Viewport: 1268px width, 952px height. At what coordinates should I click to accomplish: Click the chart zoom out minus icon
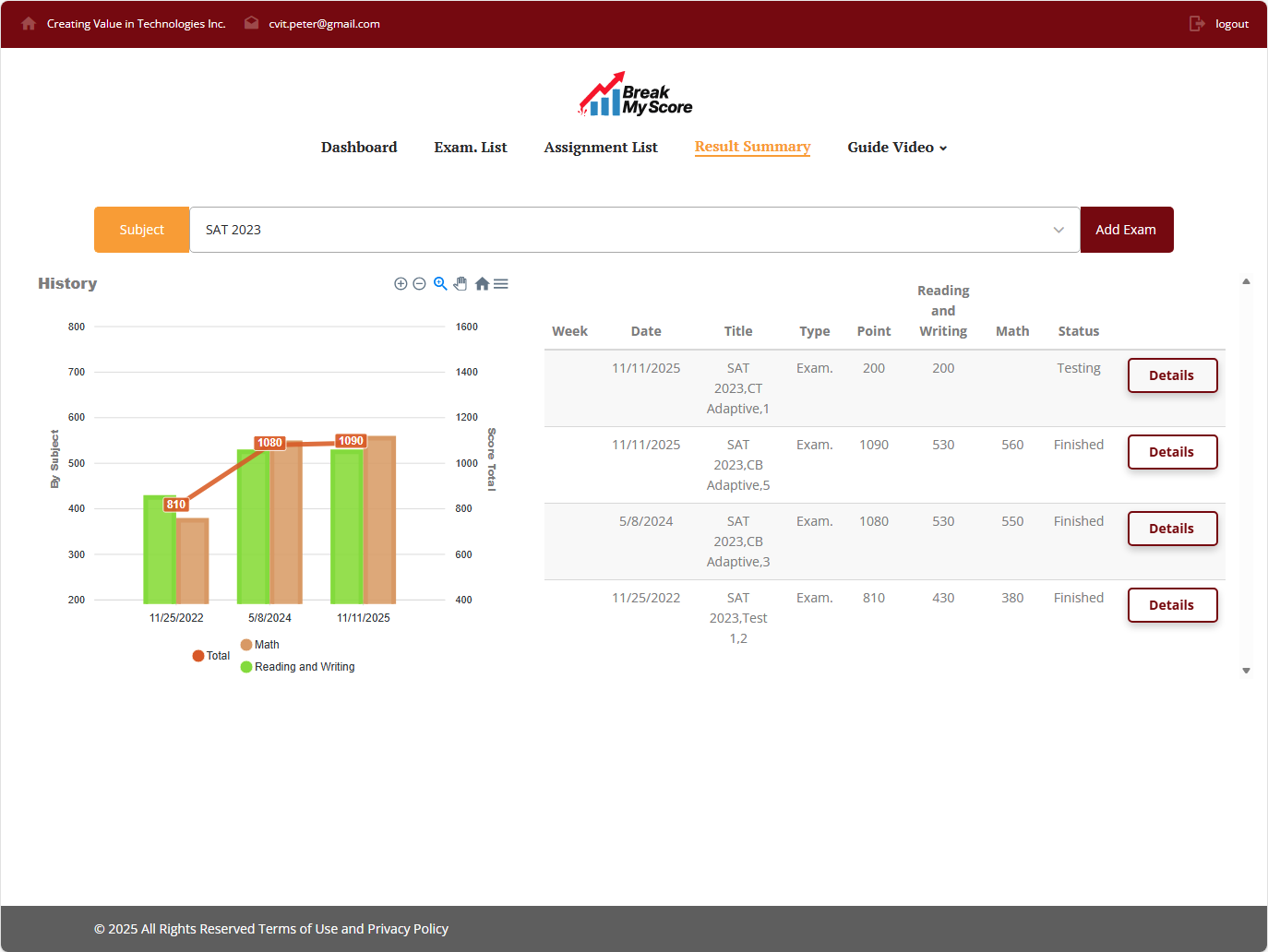[x=419, y=284]
